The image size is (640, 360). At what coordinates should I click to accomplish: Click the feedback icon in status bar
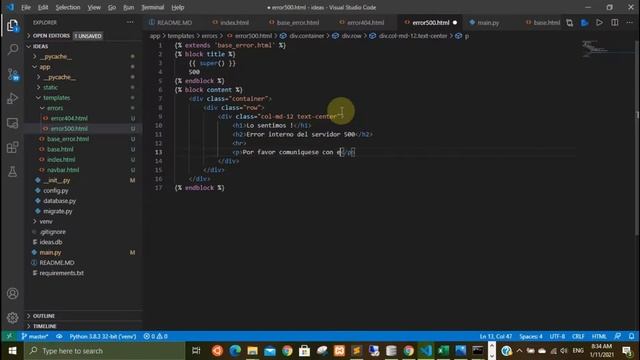point(618,336)
